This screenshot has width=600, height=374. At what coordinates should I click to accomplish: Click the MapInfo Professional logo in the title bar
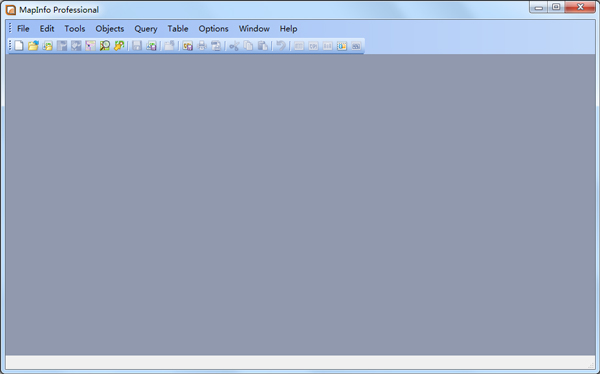pyautogui.click(x=11, y=10)
